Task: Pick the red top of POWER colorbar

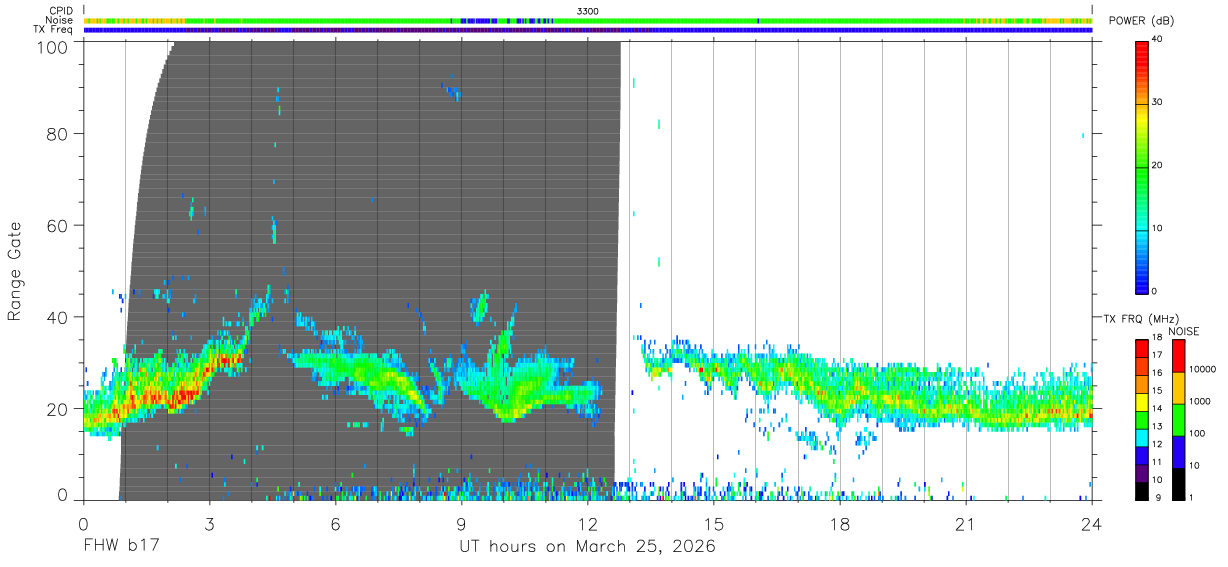Action: point(1141,48)
